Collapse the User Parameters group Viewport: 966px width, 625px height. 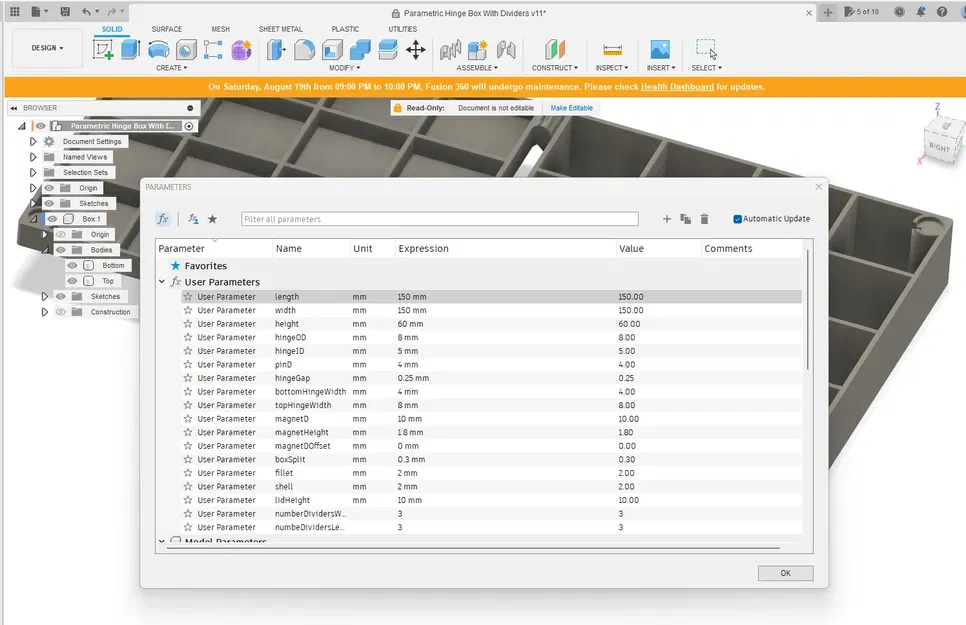coord(162,282)
